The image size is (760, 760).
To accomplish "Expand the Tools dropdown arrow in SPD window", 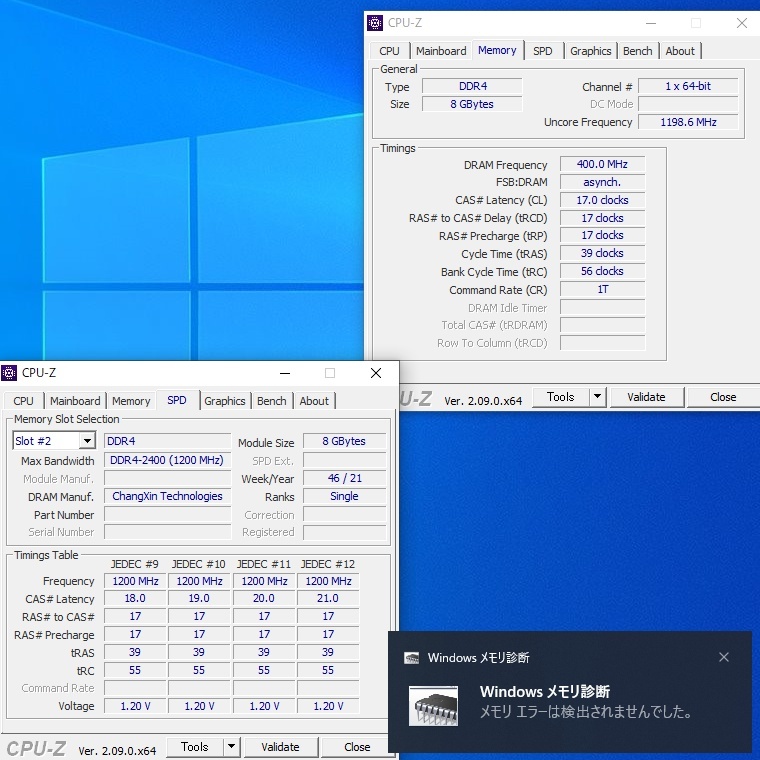I will (231, 747).
